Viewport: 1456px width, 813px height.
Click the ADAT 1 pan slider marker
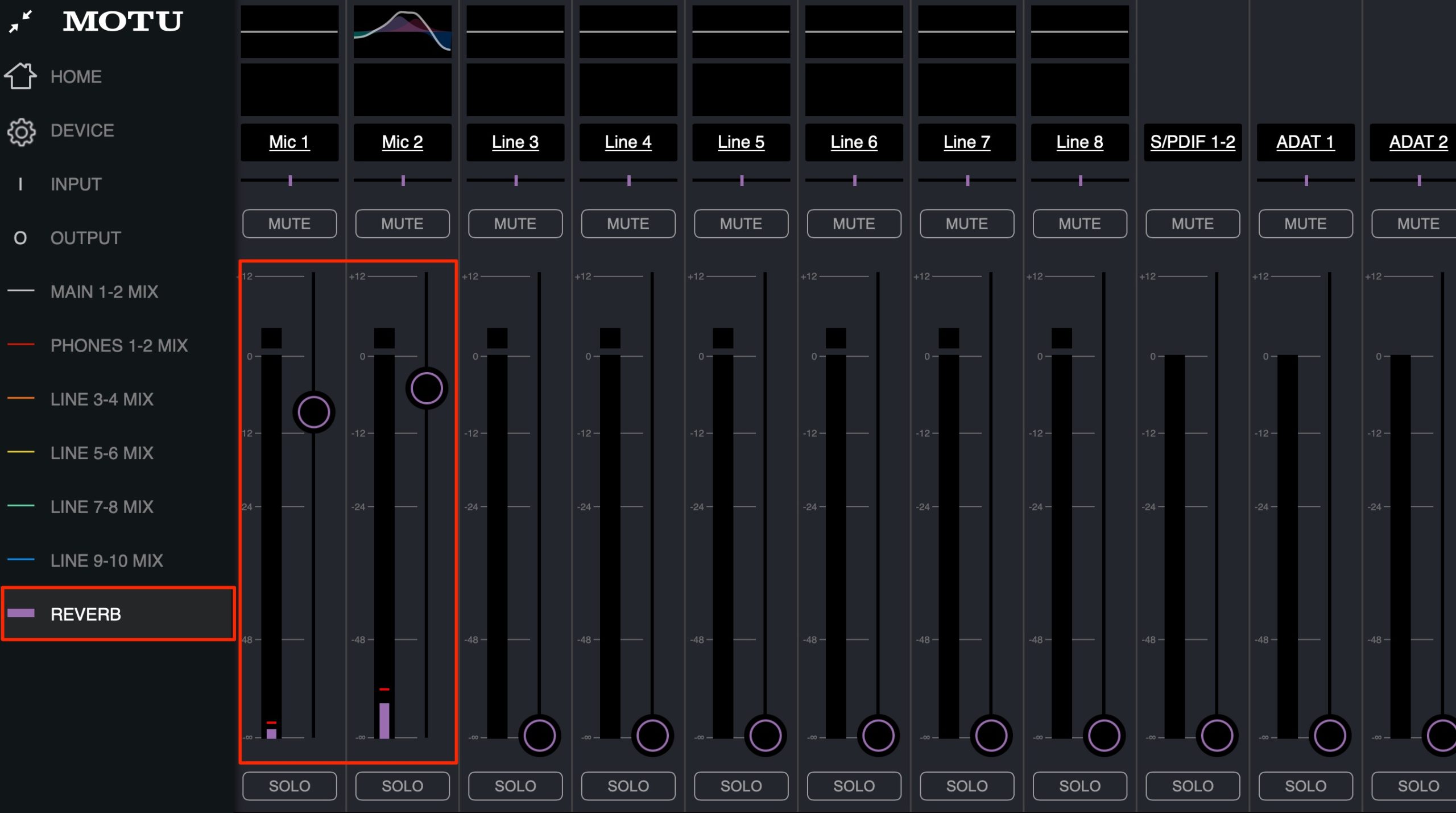(1306, 180)
